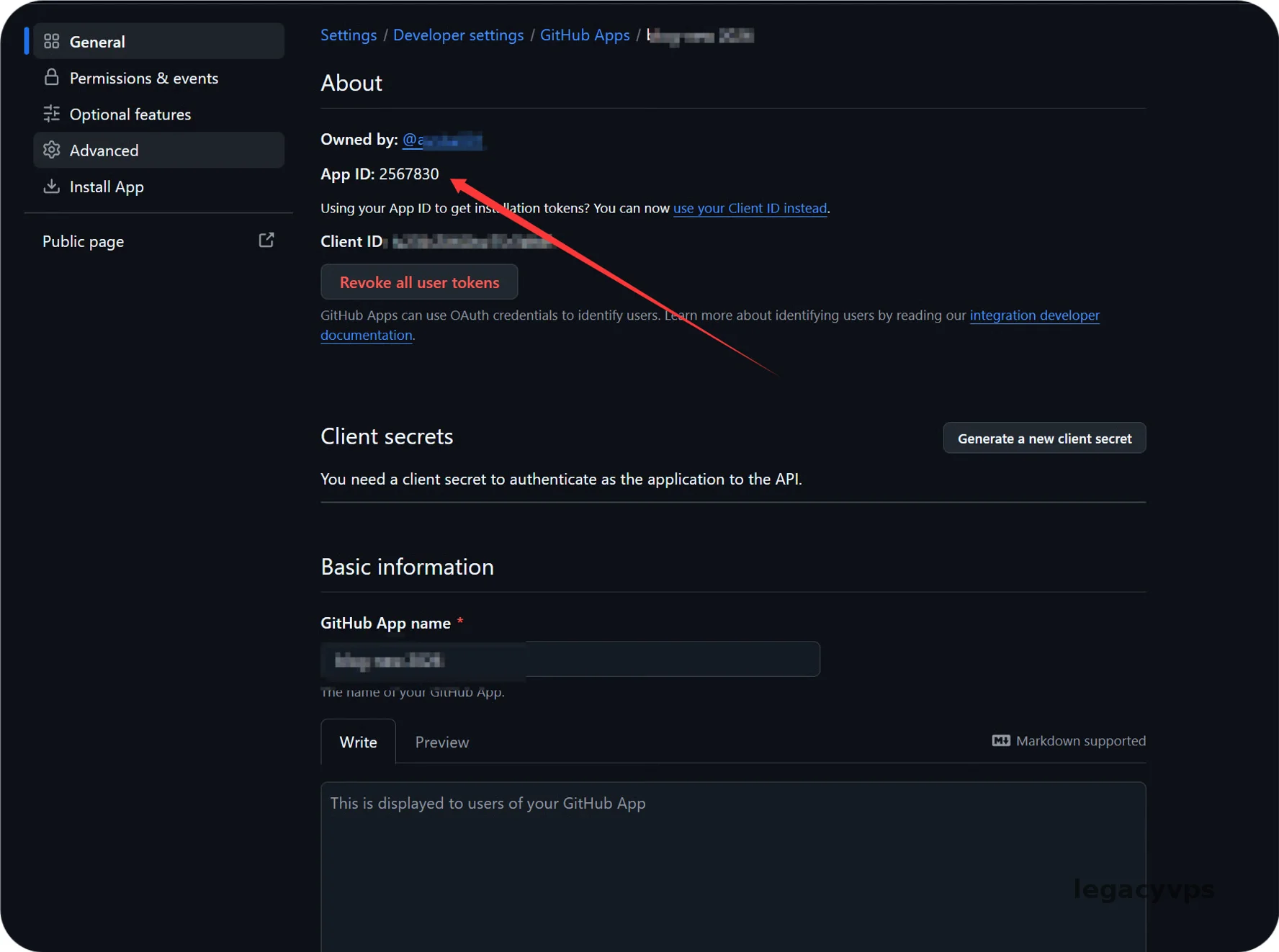
Task: Click the General grid icon in sidebar
Action: click(x=51, y=42)
